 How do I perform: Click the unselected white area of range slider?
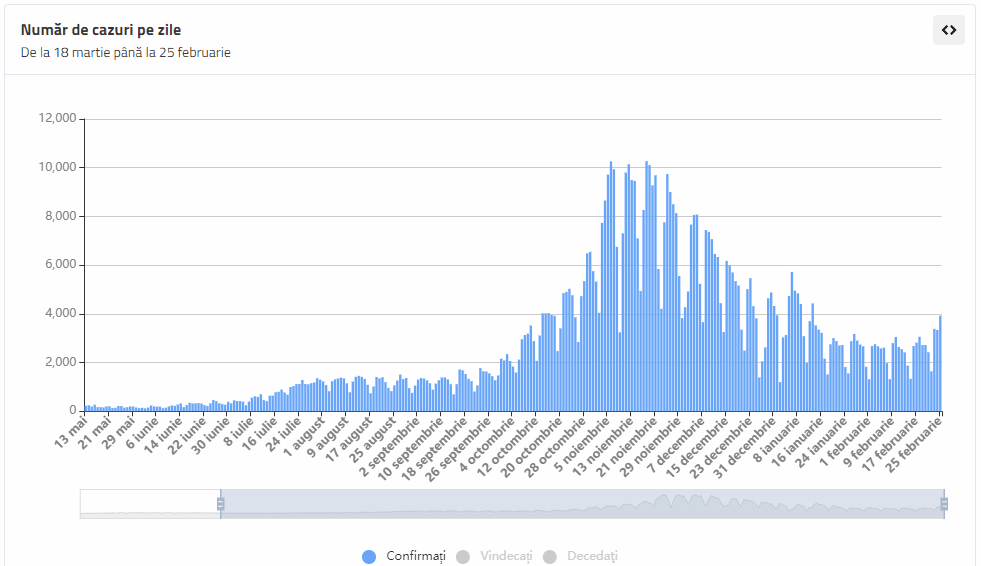click(150, 504)
